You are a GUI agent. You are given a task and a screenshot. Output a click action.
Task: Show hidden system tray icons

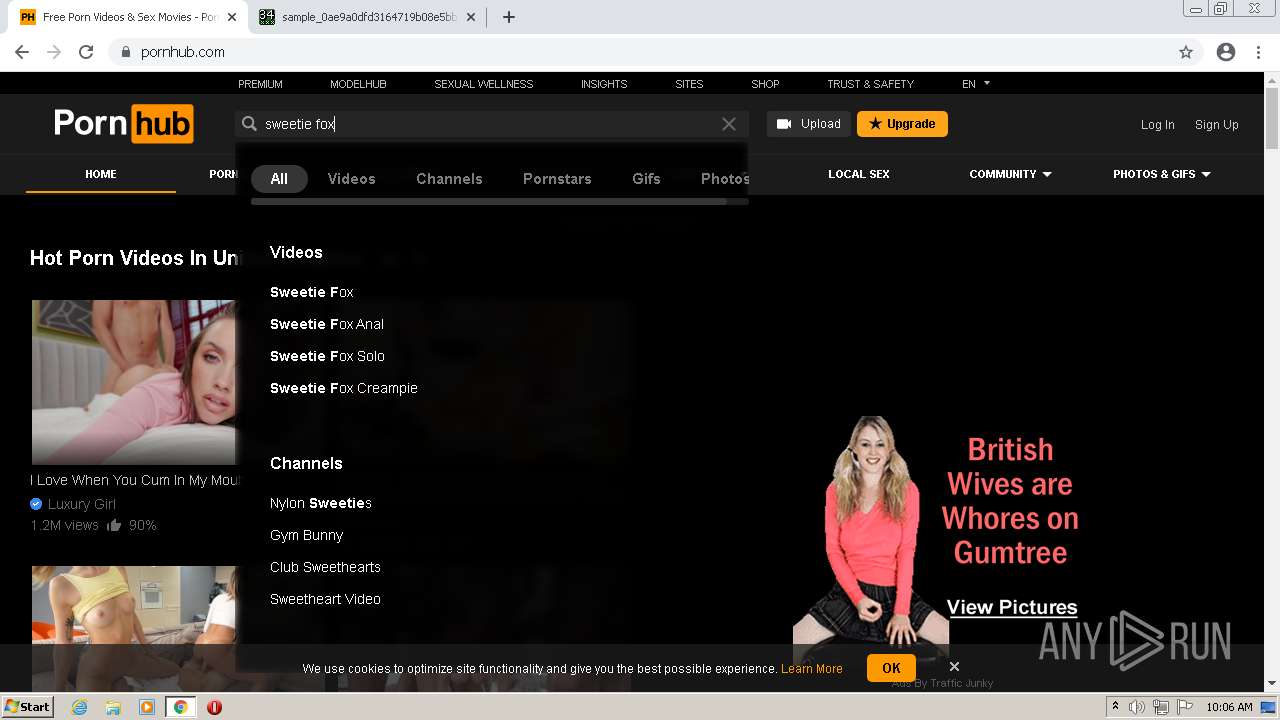(x=1115, y=707)
